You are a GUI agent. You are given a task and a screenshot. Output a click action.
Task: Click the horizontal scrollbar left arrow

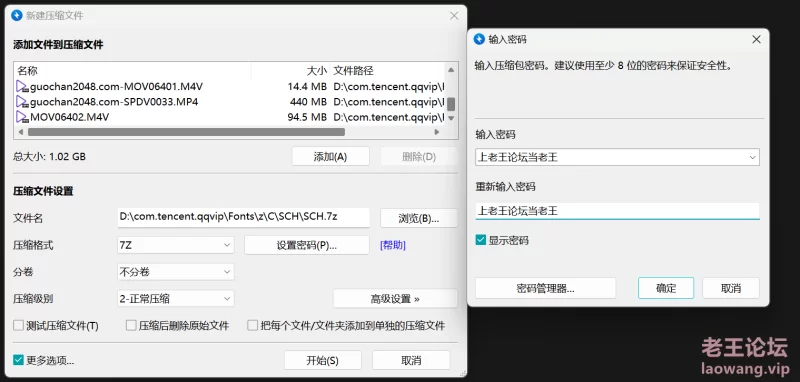(x=21, y=132)
